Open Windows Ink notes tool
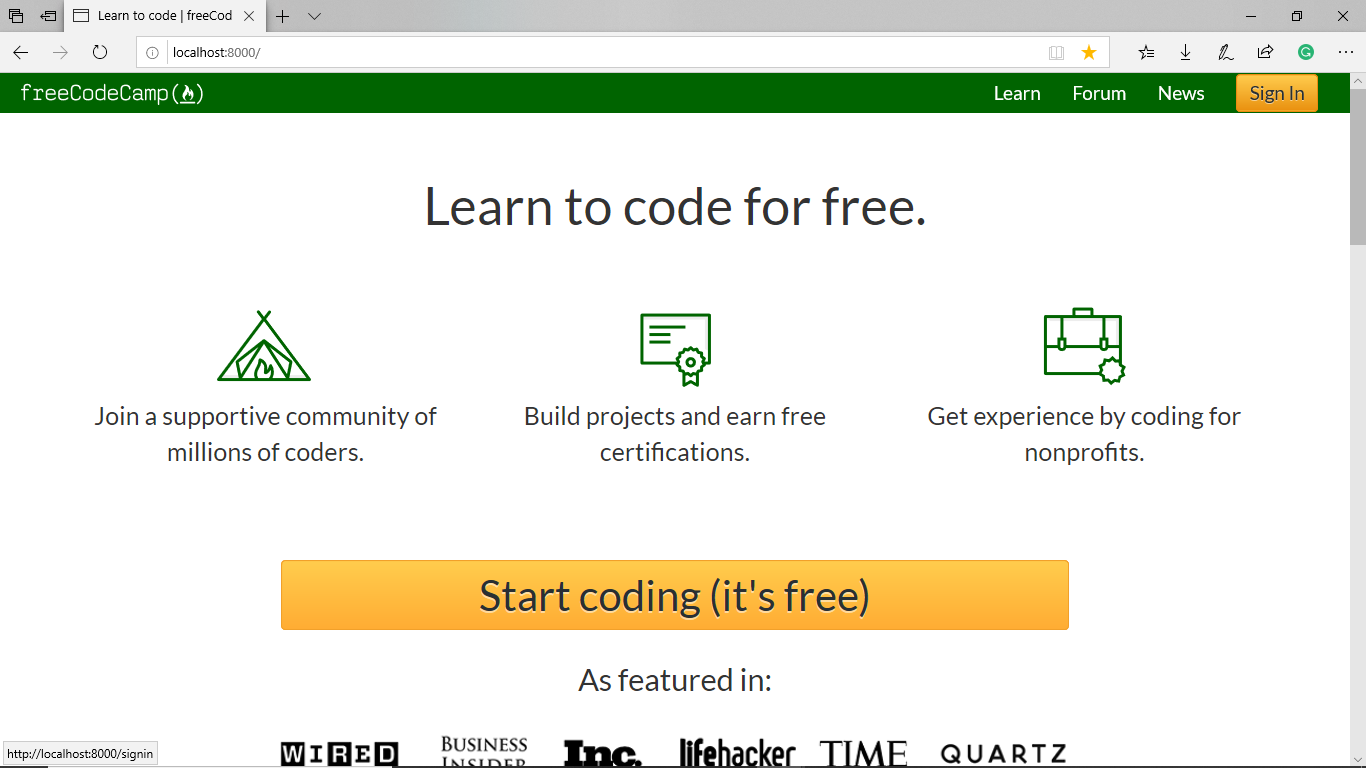Image resolution: width=1366 pixels, height=768 pixels. click(1225, 52)
